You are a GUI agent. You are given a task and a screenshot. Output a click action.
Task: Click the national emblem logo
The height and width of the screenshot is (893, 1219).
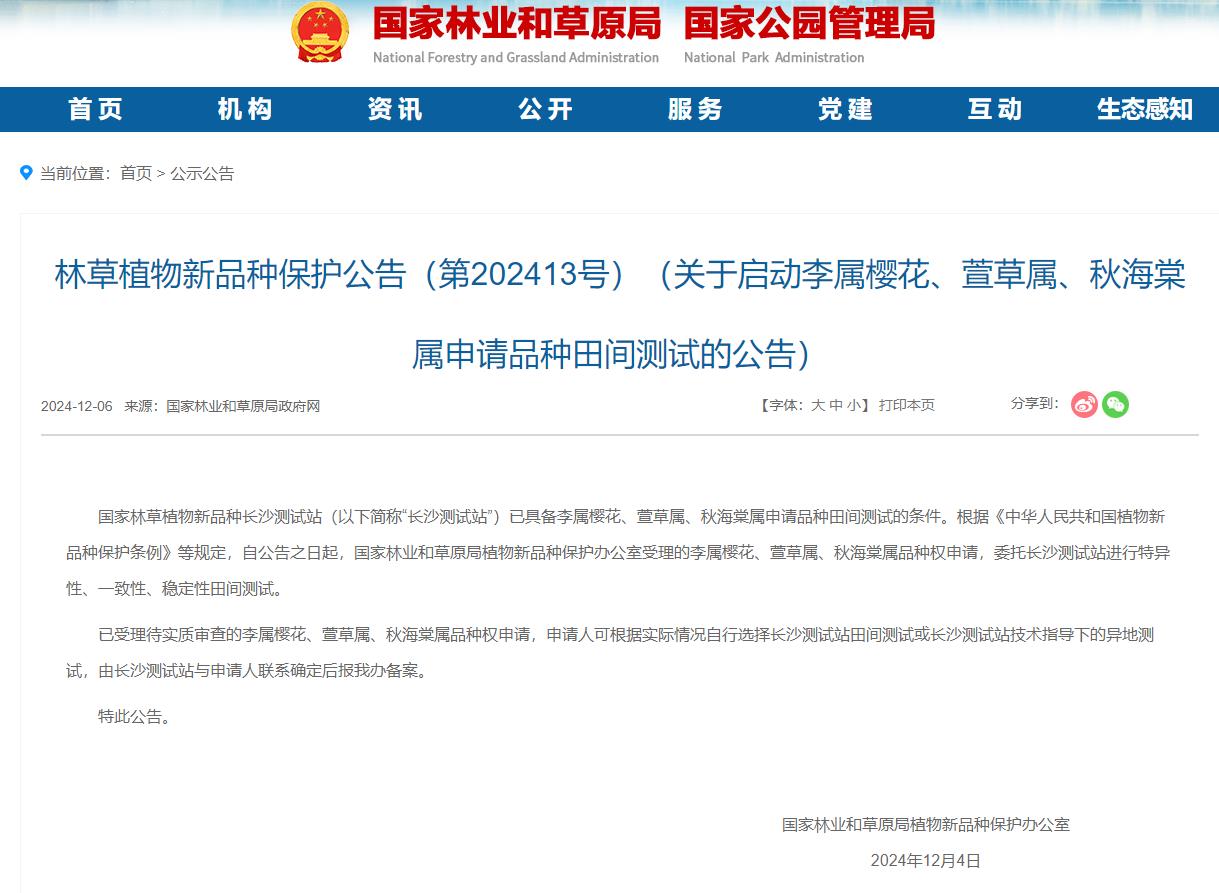coord(320,32)
